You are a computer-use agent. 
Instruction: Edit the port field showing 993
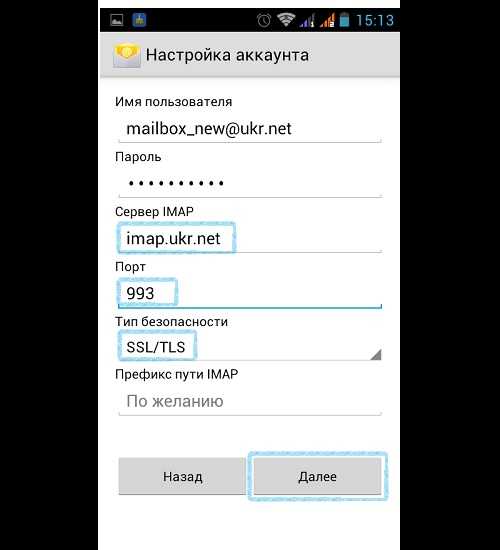(x=250, y=293)
